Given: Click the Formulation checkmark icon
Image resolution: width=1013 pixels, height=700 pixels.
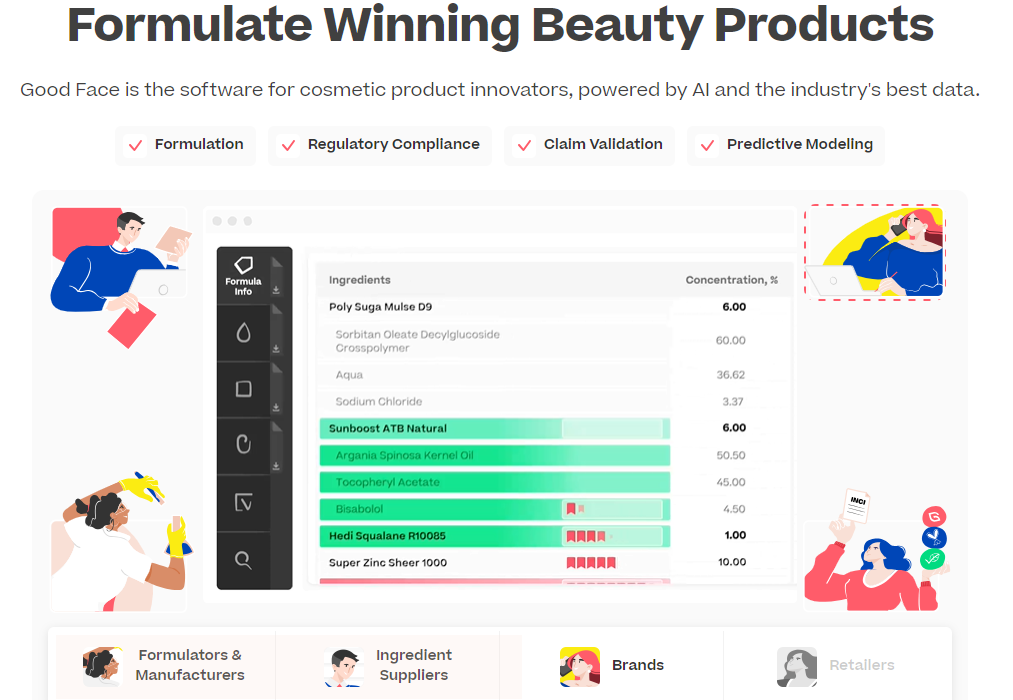Looking at the screenshot, I should (x=136, y=145).
